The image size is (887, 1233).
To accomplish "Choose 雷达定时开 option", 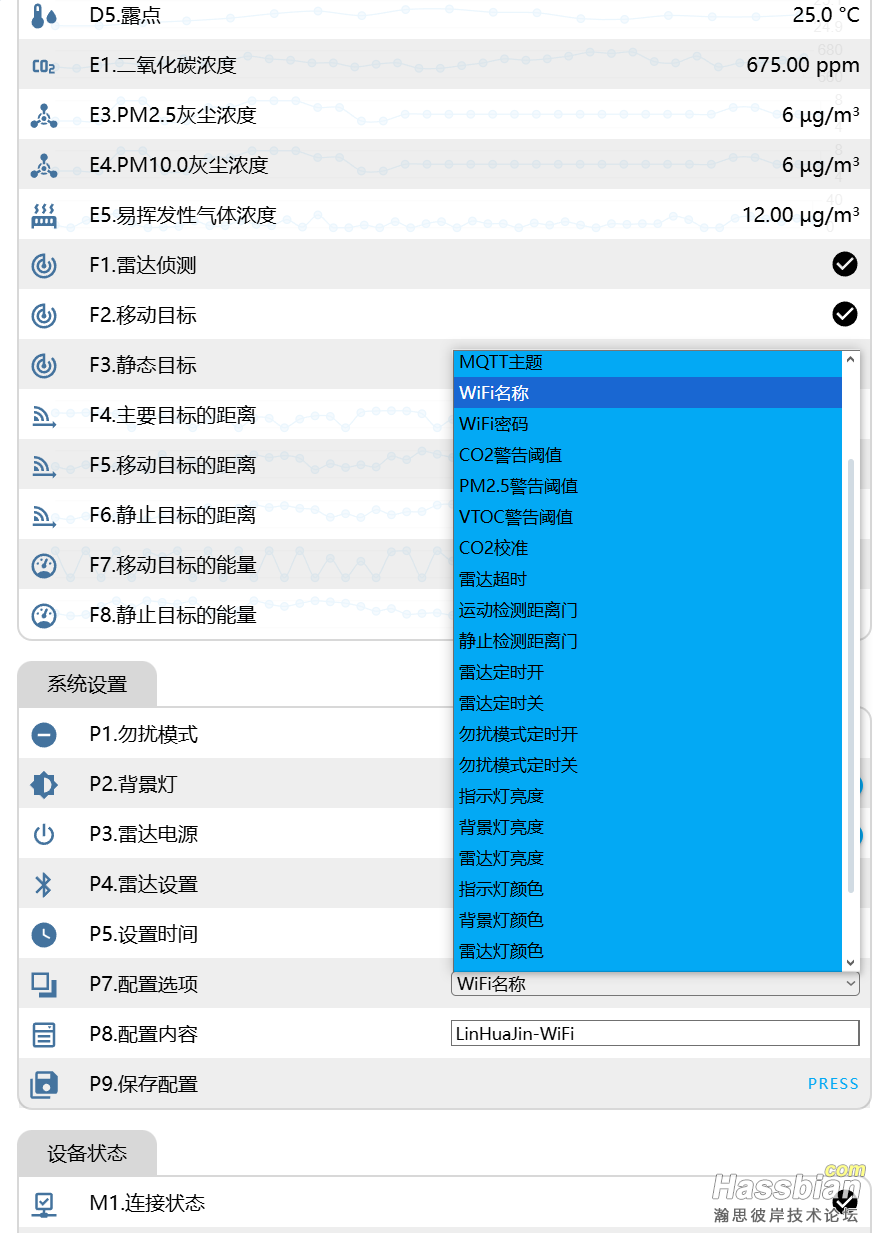I will pyautogui.click(x=648, y=672).
